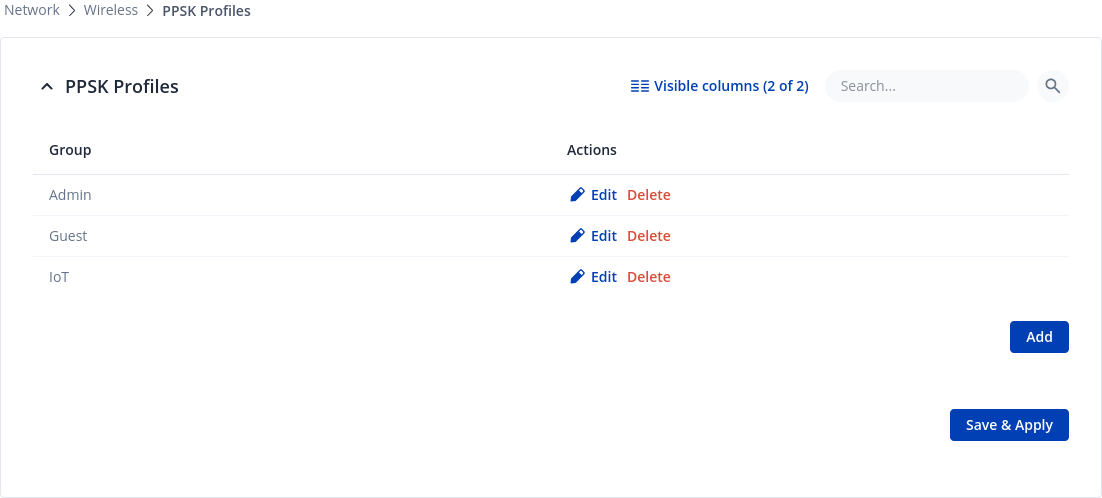Collapse the PPSK Profiles section
Viewport: 1102px width, 498px height.
point(46,87)
